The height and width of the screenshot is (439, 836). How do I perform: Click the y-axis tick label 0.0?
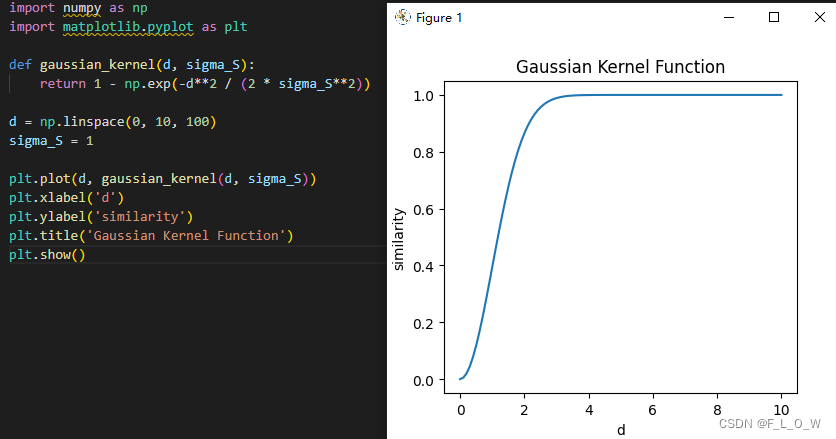(423, 380)
